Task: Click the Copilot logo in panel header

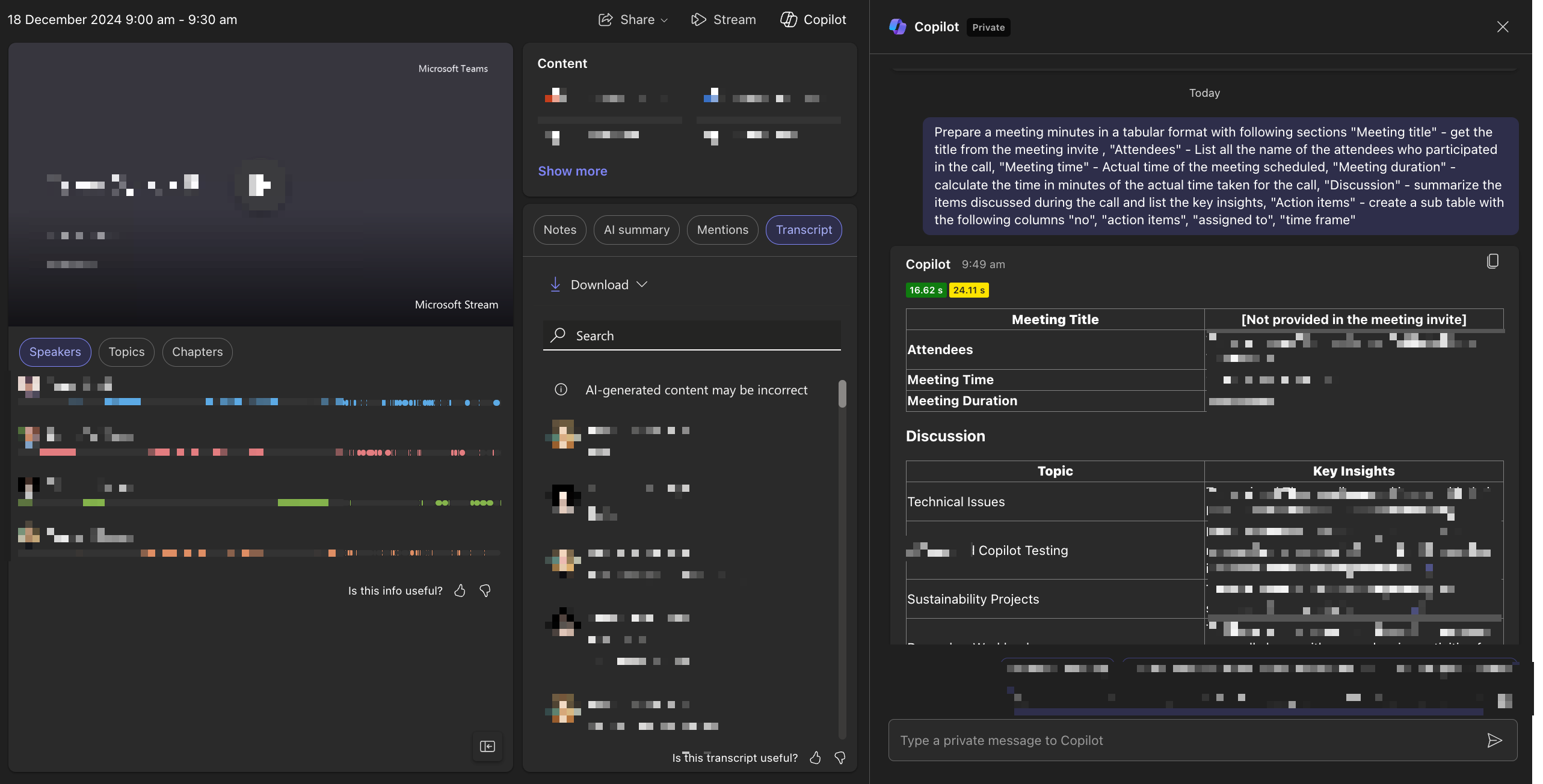Action: 898,27
